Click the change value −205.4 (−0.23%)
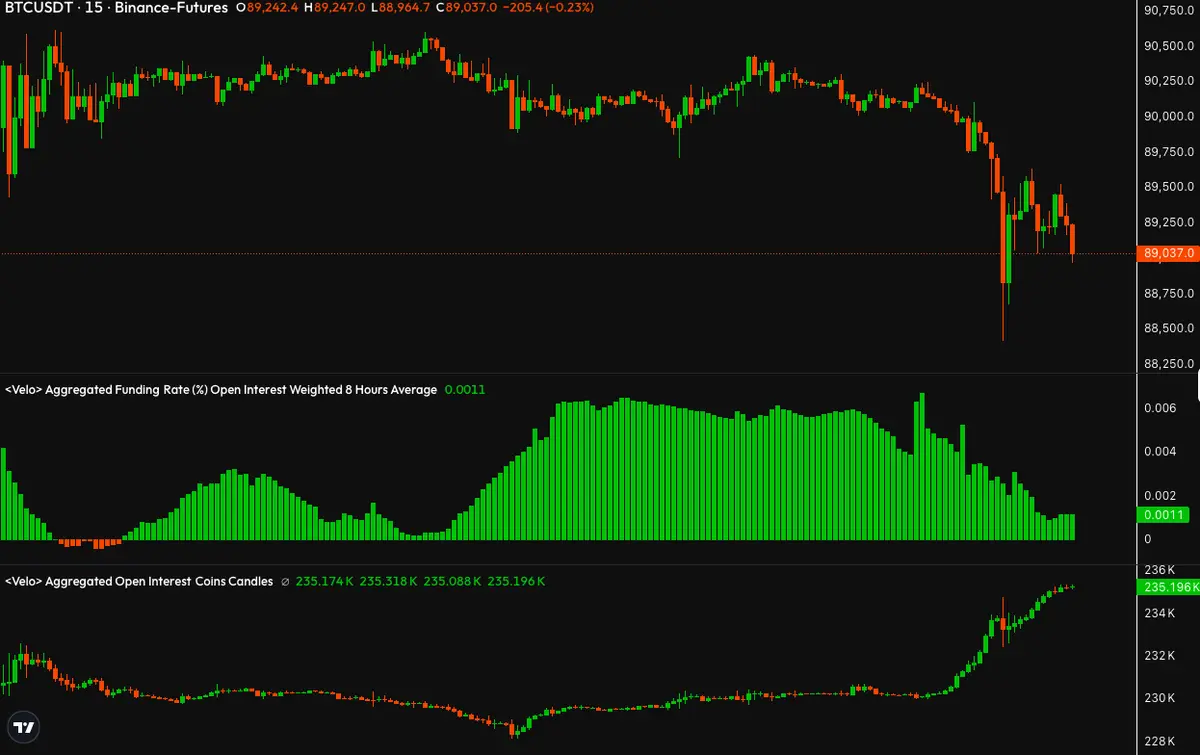 547,8
